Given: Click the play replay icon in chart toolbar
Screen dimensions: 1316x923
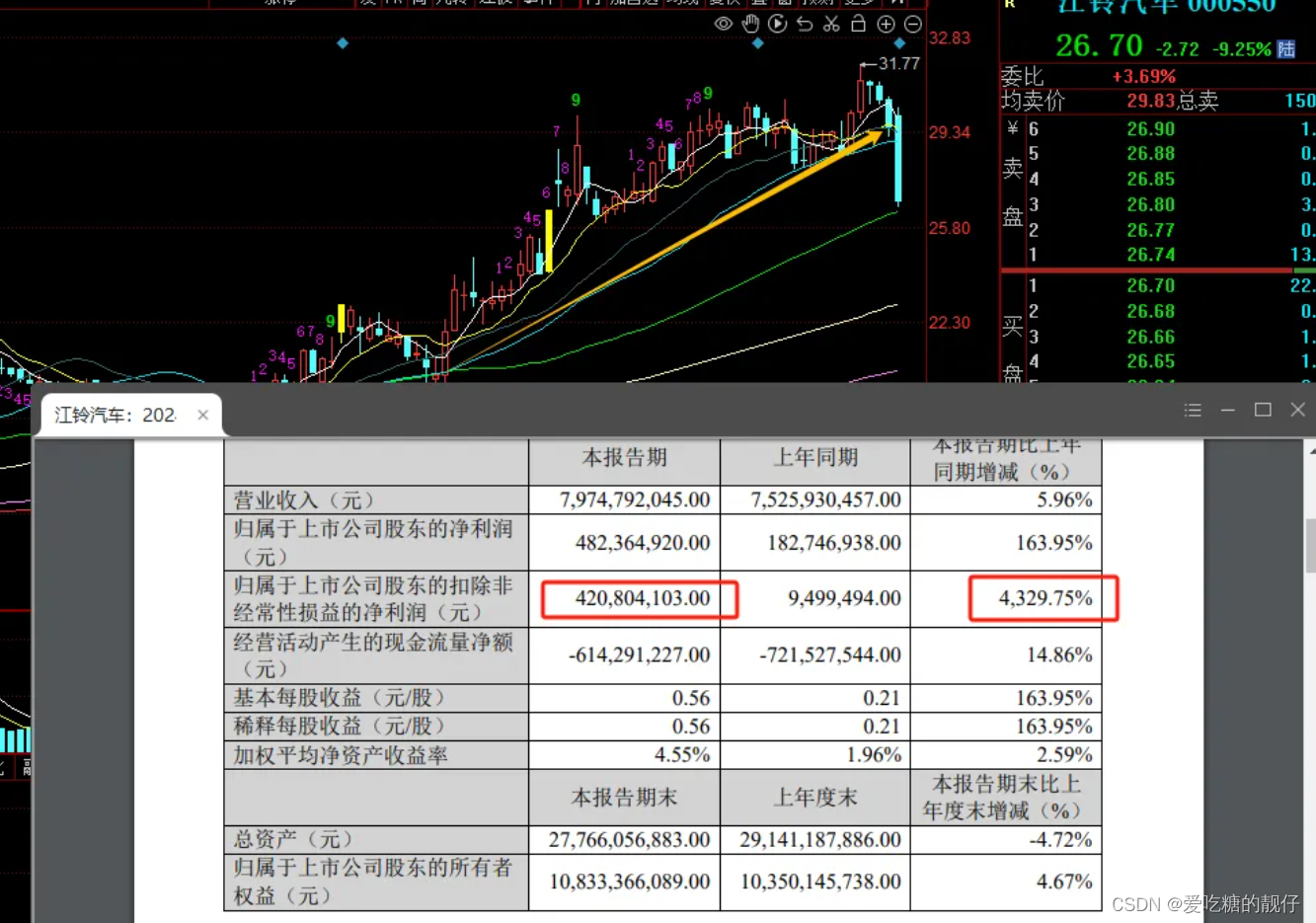Looking at the screenshot, I should [778, 24].
